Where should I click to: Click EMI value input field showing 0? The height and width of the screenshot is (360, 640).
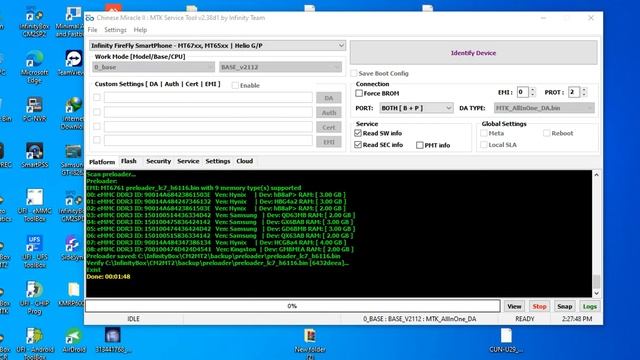[523, 92]
